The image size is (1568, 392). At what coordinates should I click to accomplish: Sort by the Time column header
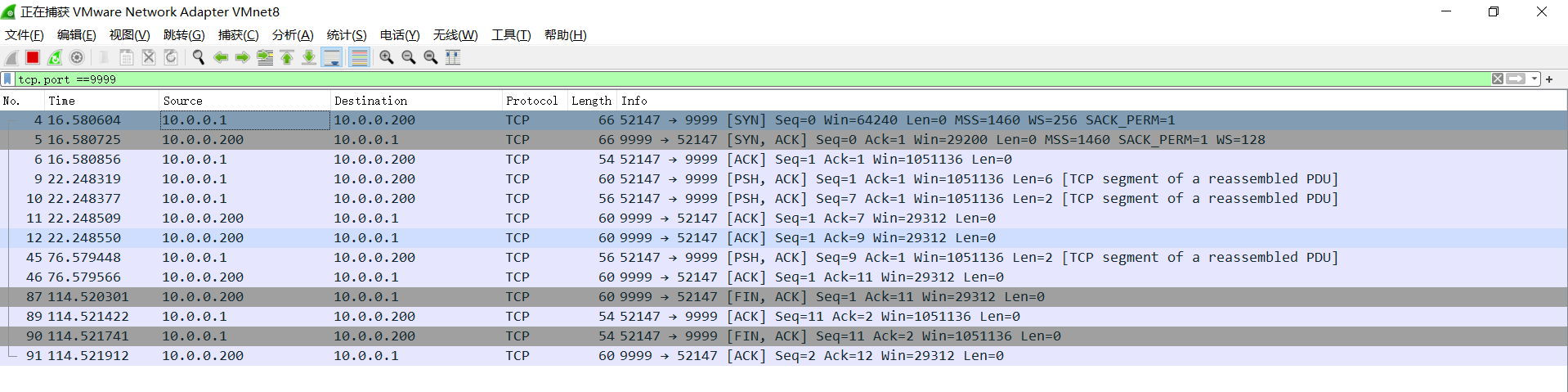pyautogui.click(x=101, y=101)
